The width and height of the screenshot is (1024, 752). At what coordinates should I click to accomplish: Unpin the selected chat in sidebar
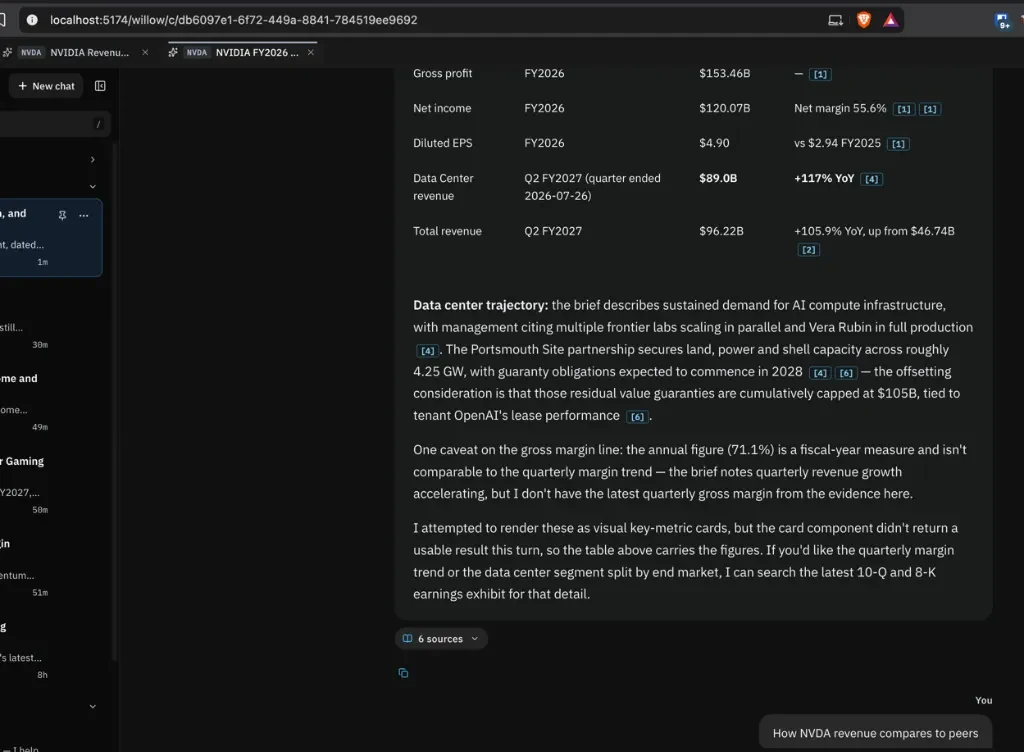click(63, 215)
